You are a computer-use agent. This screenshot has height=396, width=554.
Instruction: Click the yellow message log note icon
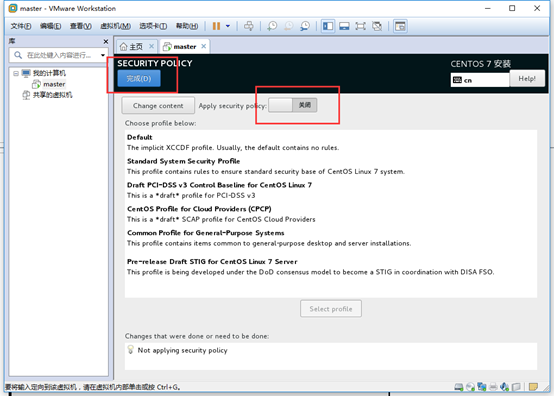(x=534, y=387)
